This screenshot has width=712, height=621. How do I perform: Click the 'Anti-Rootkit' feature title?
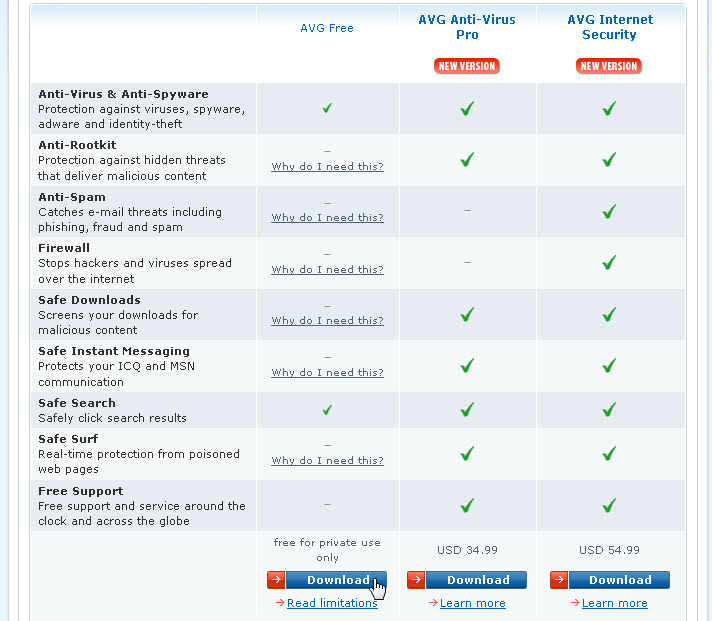(x=77, y=145)
